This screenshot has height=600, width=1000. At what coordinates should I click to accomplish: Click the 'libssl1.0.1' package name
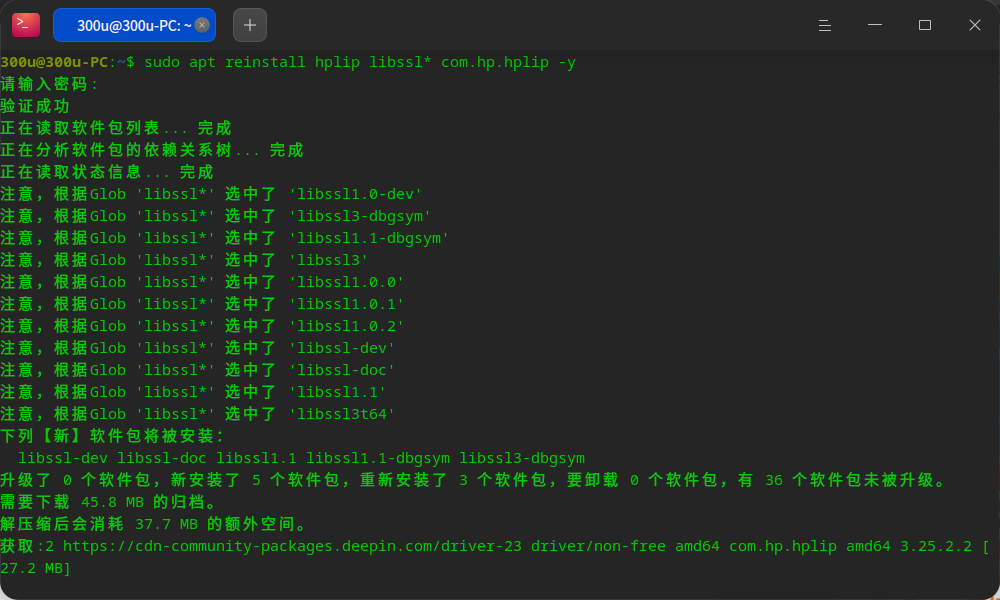point(346,304)
